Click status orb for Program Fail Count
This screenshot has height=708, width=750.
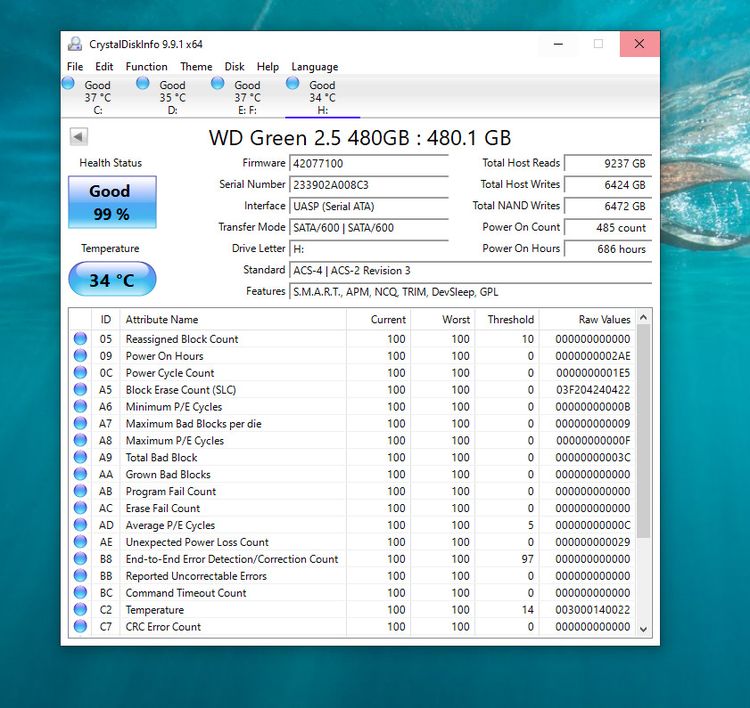click(80, 491)
